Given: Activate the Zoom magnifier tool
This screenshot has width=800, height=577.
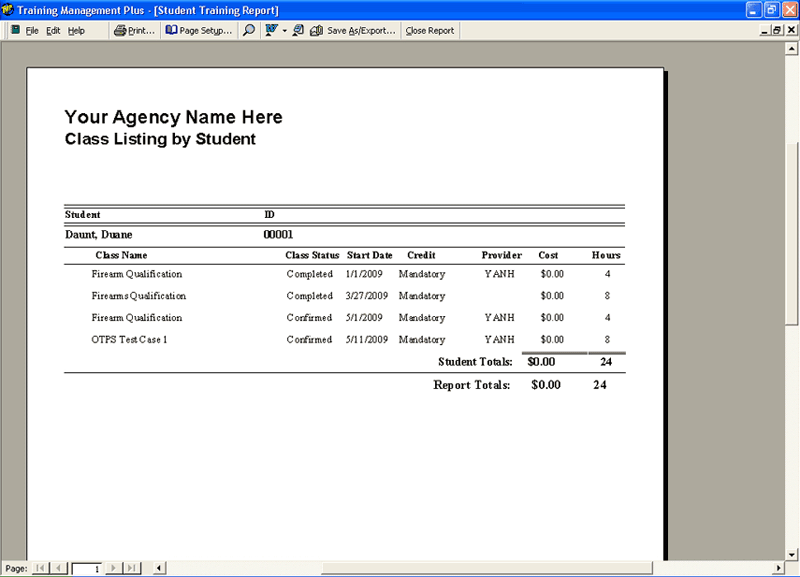Looking at the screenshot, I should pyautogui.click(x=248, y=30).
